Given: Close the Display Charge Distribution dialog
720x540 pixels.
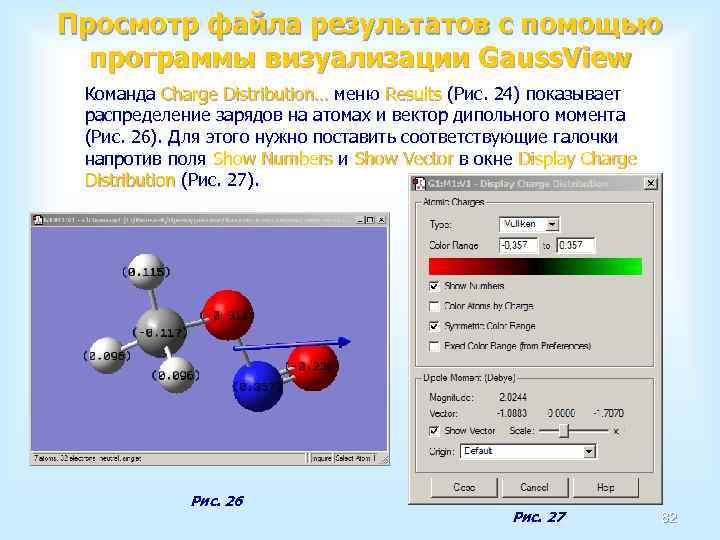Looking at the screenshot, I should pos(651,184).
